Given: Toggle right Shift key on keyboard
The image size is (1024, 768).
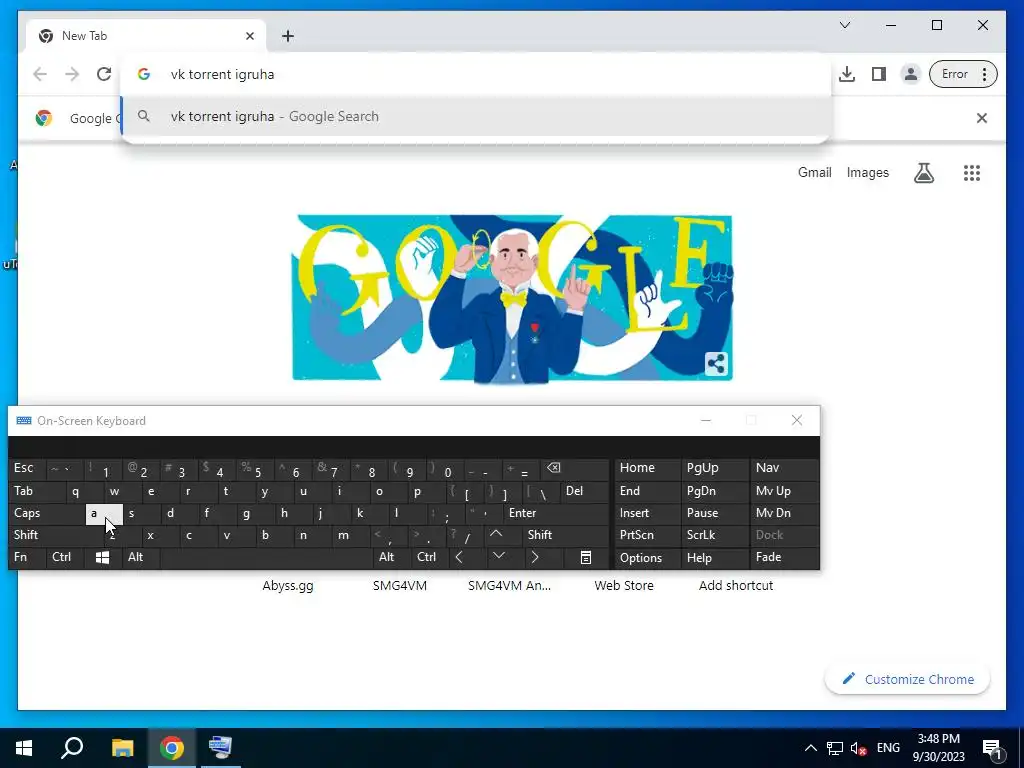Looking at the screenshot, I should tap(564, 535).
